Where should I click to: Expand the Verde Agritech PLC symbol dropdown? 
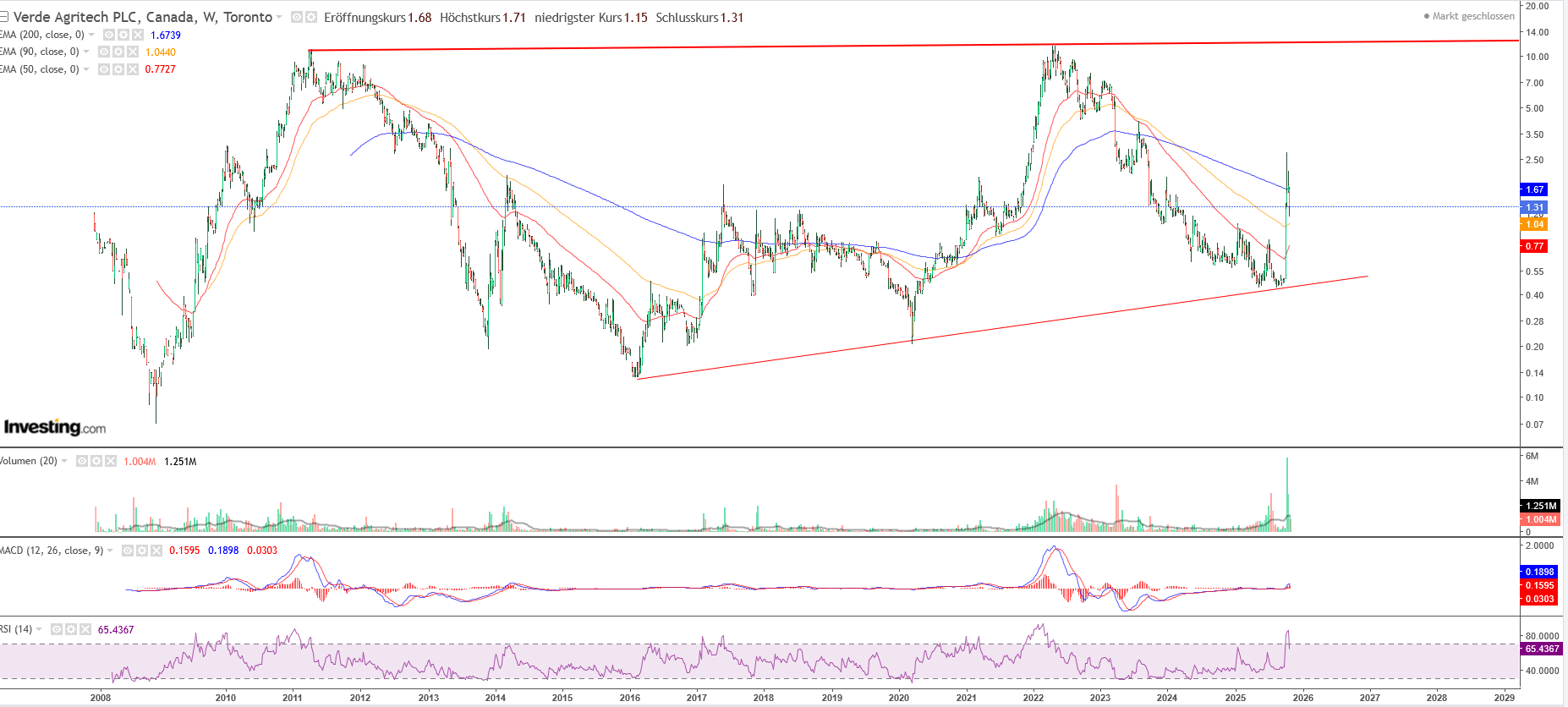click(x=279, y=17)
